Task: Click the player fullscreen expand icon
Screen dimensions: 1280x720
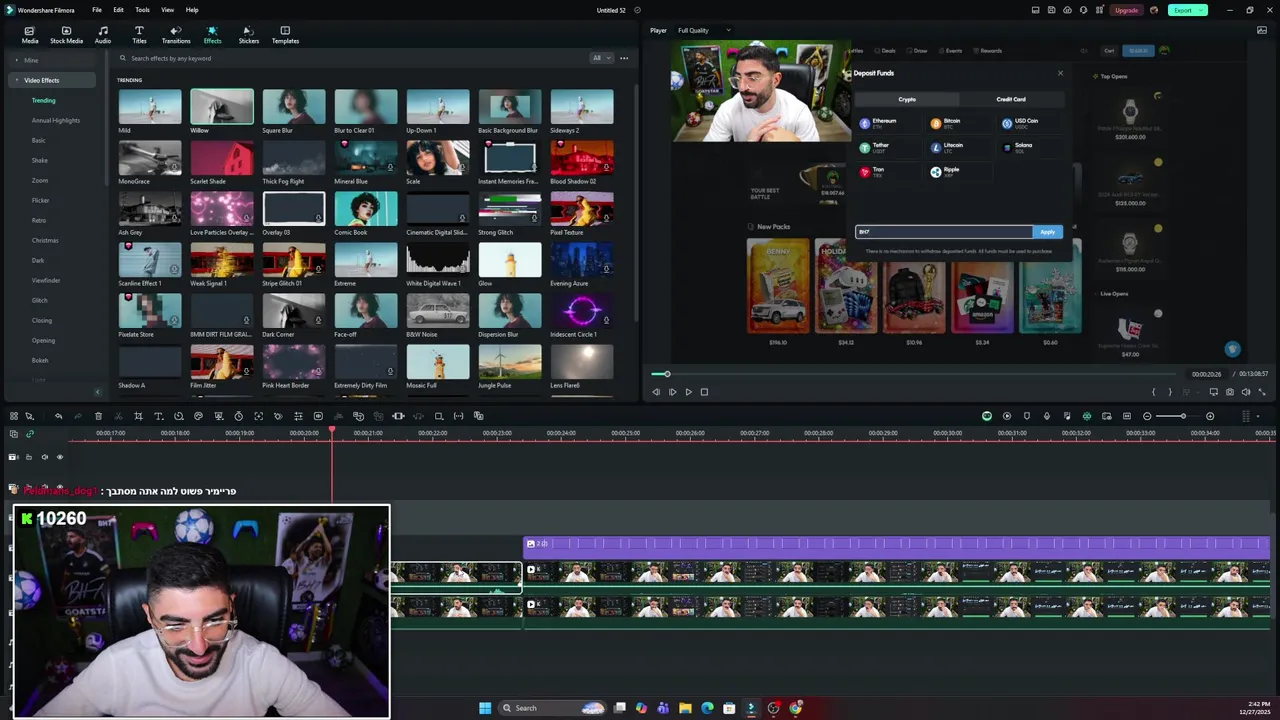Action: (x=1262, y=392)
